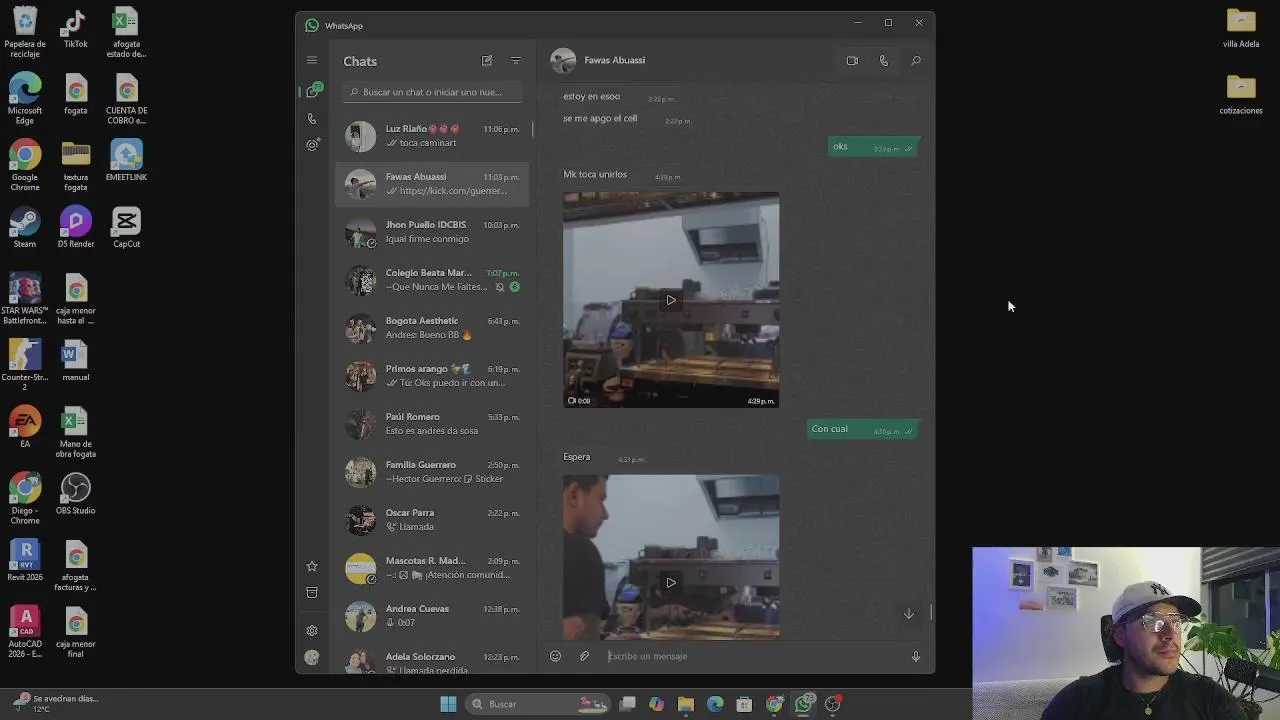Open the emoji picker in message bar

[x=555, y=656]
